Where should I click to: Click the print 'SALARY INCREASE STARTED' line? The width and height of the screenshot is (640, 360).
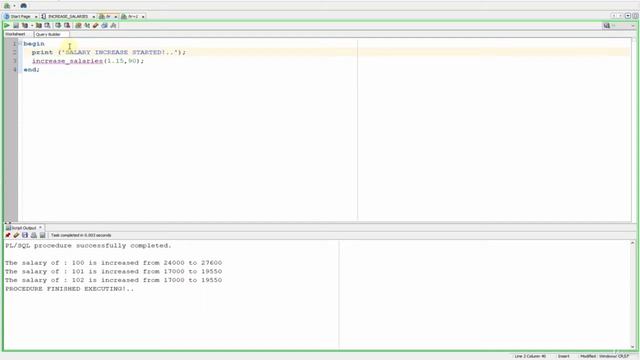click(x=109, y=52)
